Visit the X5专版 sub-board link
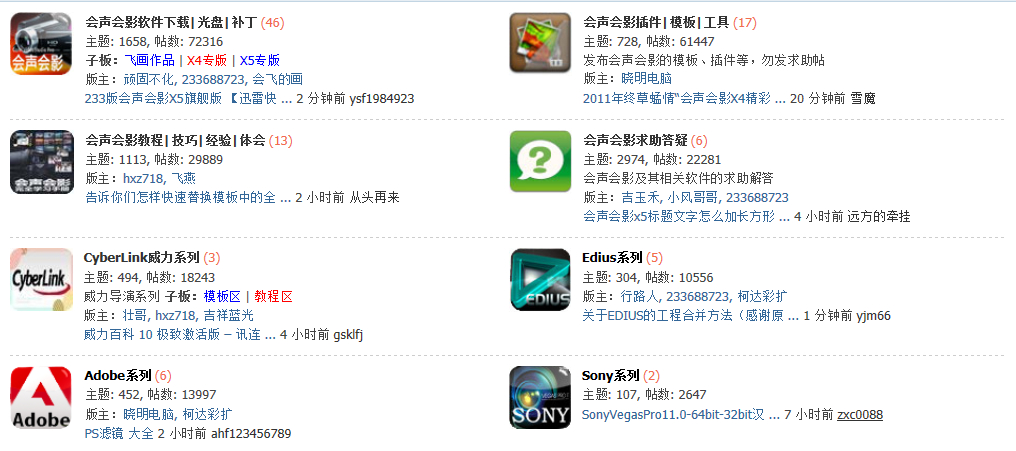 point(260,61)
